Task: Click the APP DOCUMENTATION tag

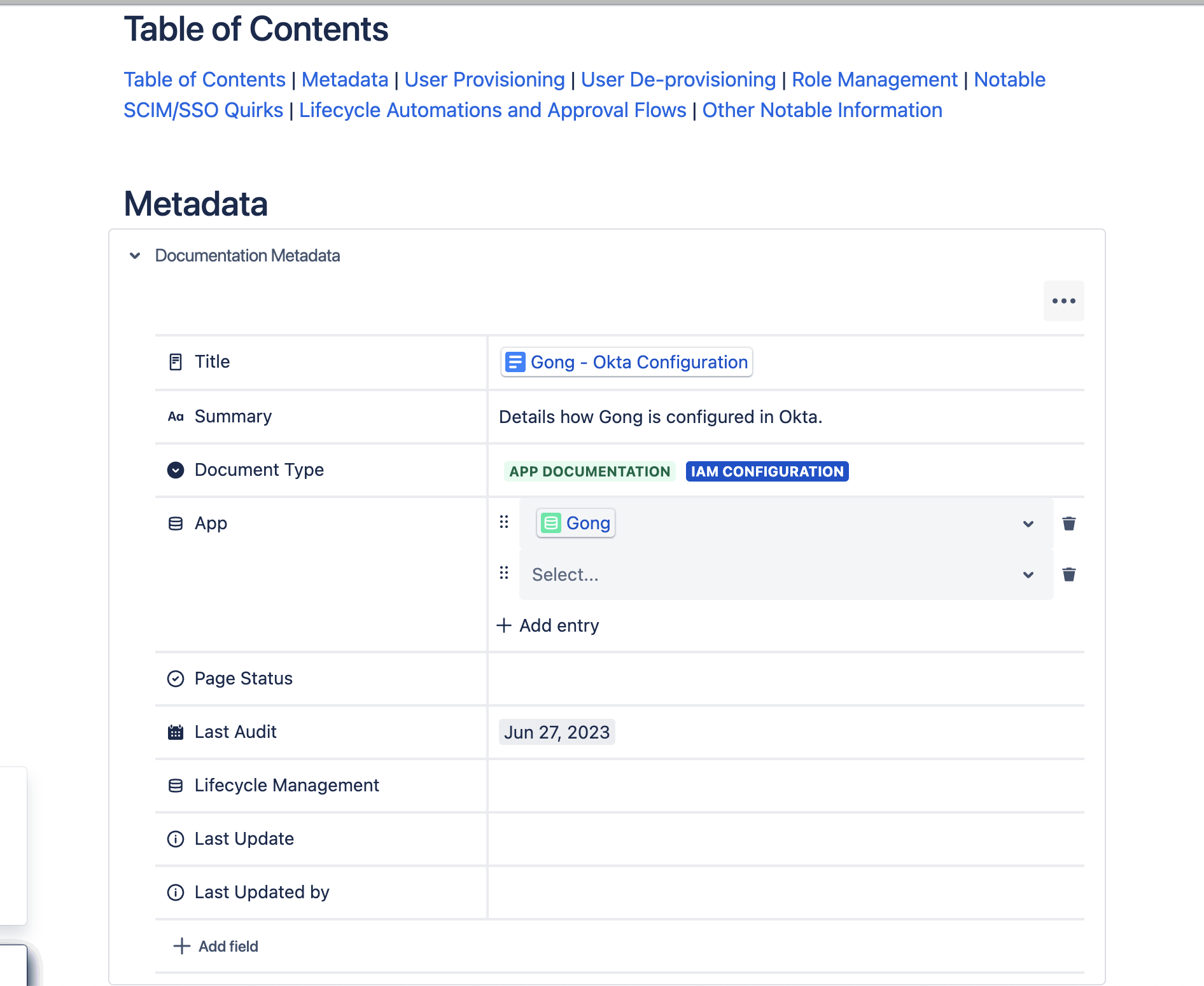Action: tap(590, 471)
